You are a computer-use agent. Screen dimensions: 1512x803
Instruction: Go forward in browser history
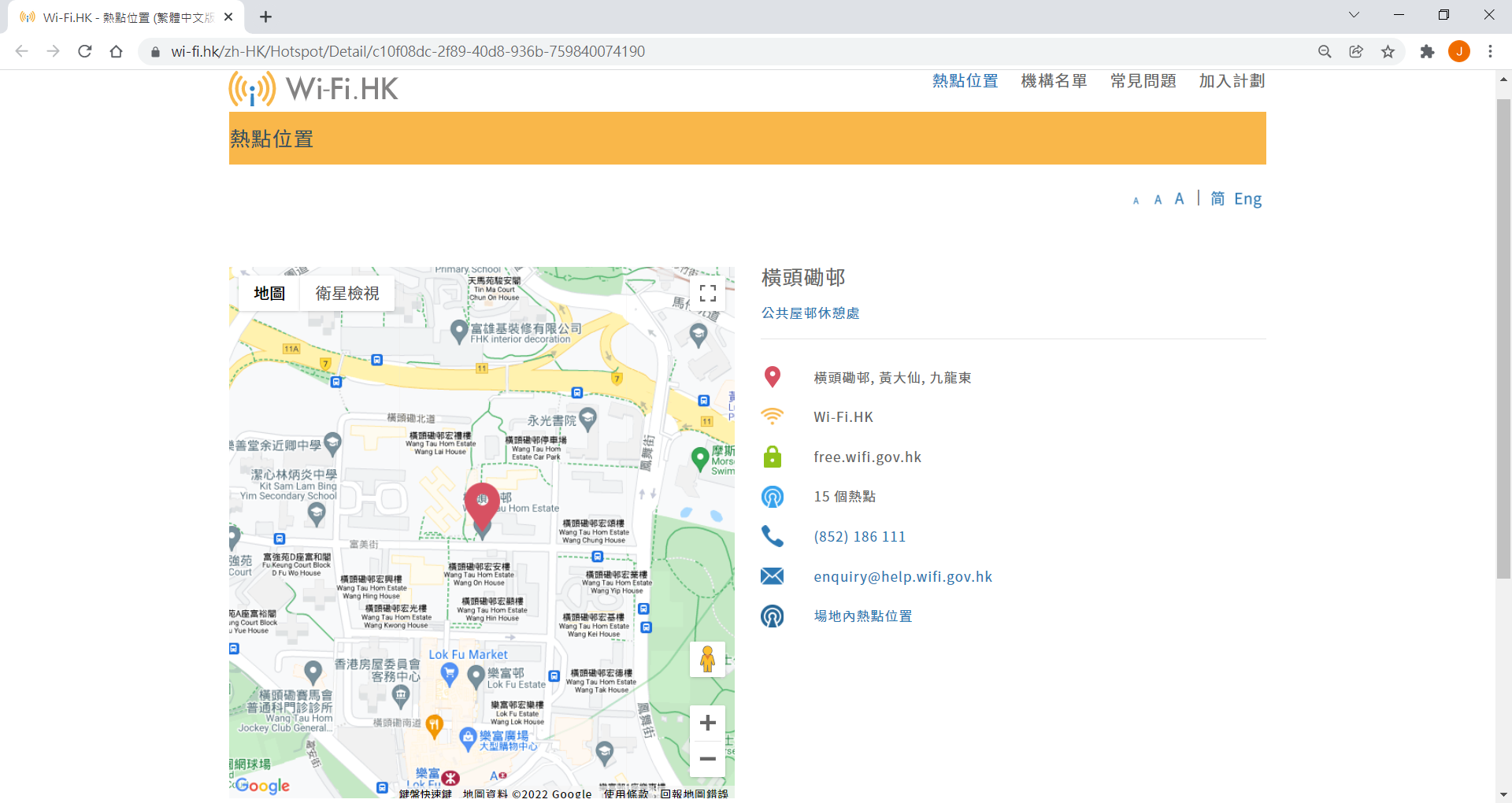(53, 51)
